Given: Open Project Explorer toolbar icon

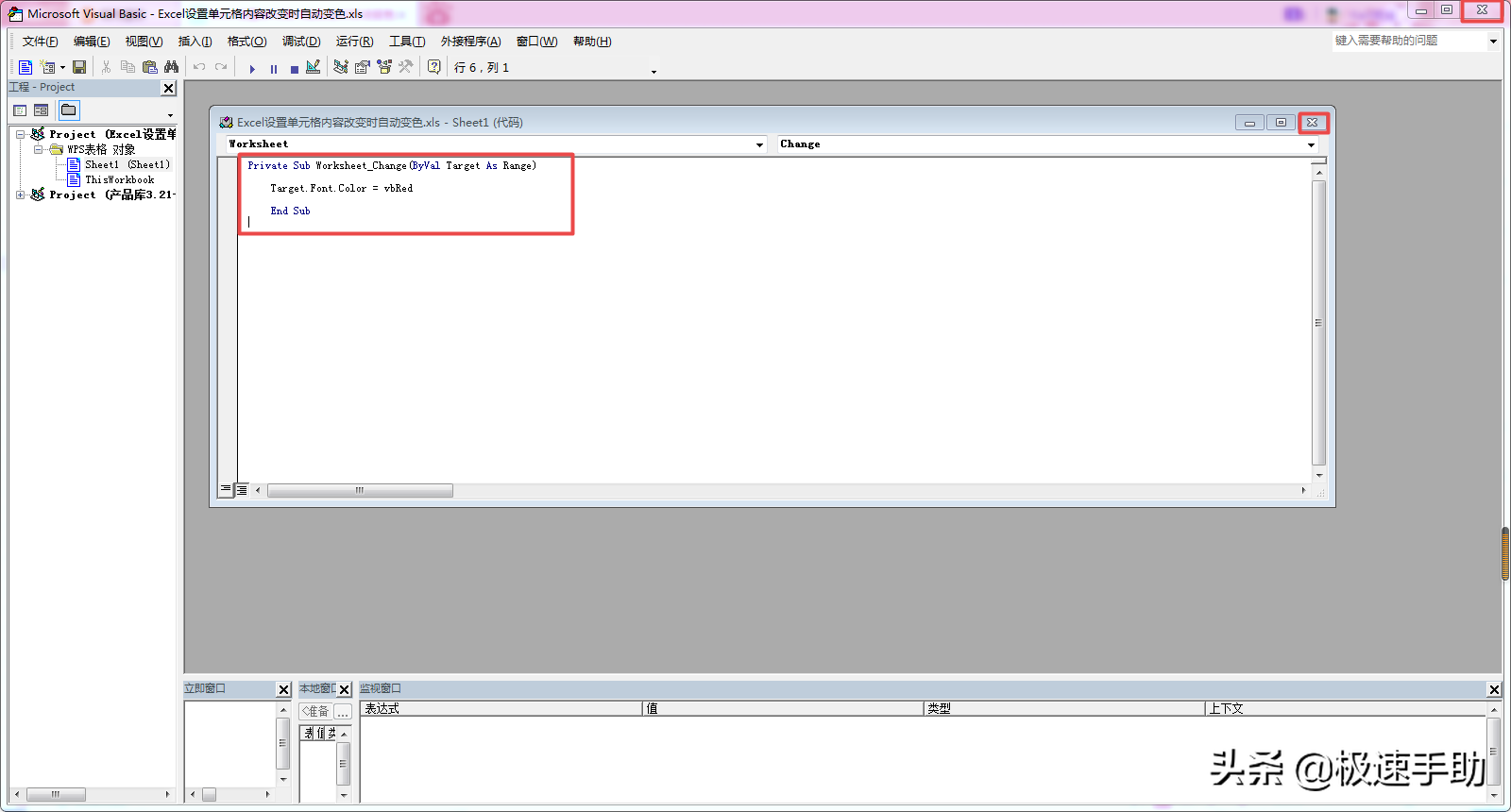Looking at the screenshot, I should point(341,67).
